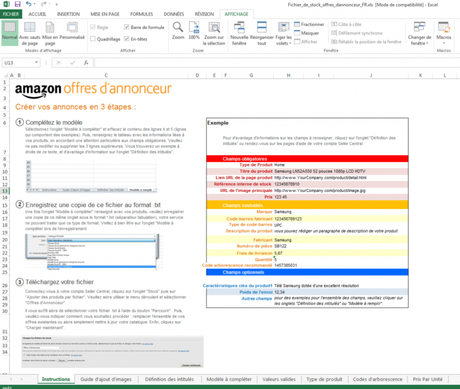This screenshot has height=389, width=460.
Task: Toggle the En-têtes checkbox
Action: point(126,39)
